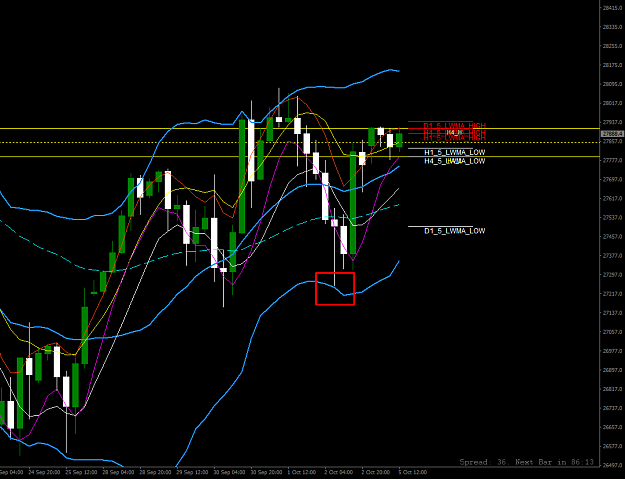Click the H1_5_LWMA_LOW white label

[455, 152]
